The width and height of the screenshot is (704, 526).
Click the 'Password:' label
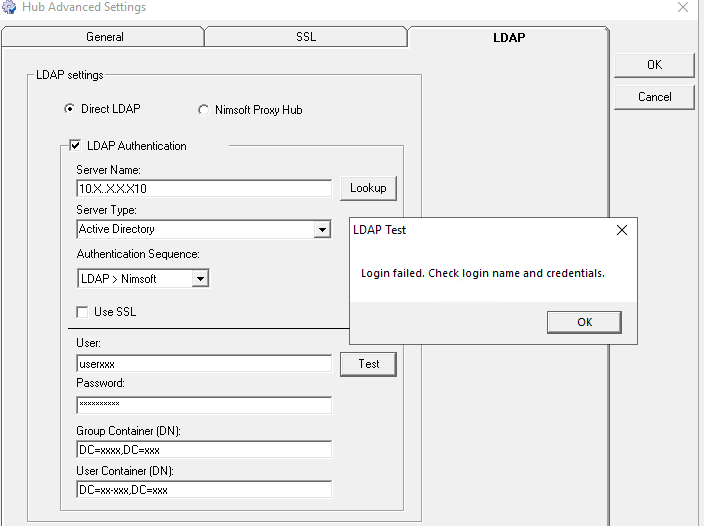(101, 383)
